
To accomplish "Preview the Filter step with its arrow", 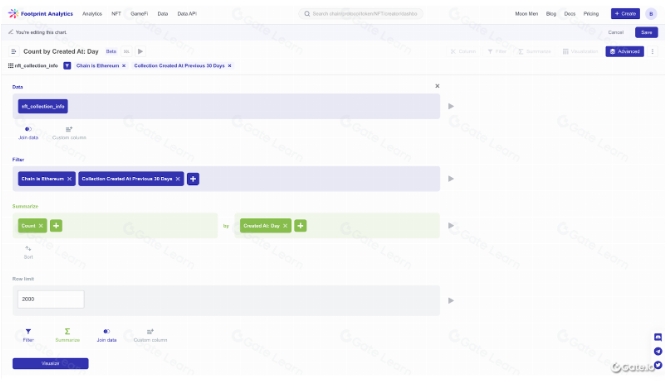I will pos(451,179).
